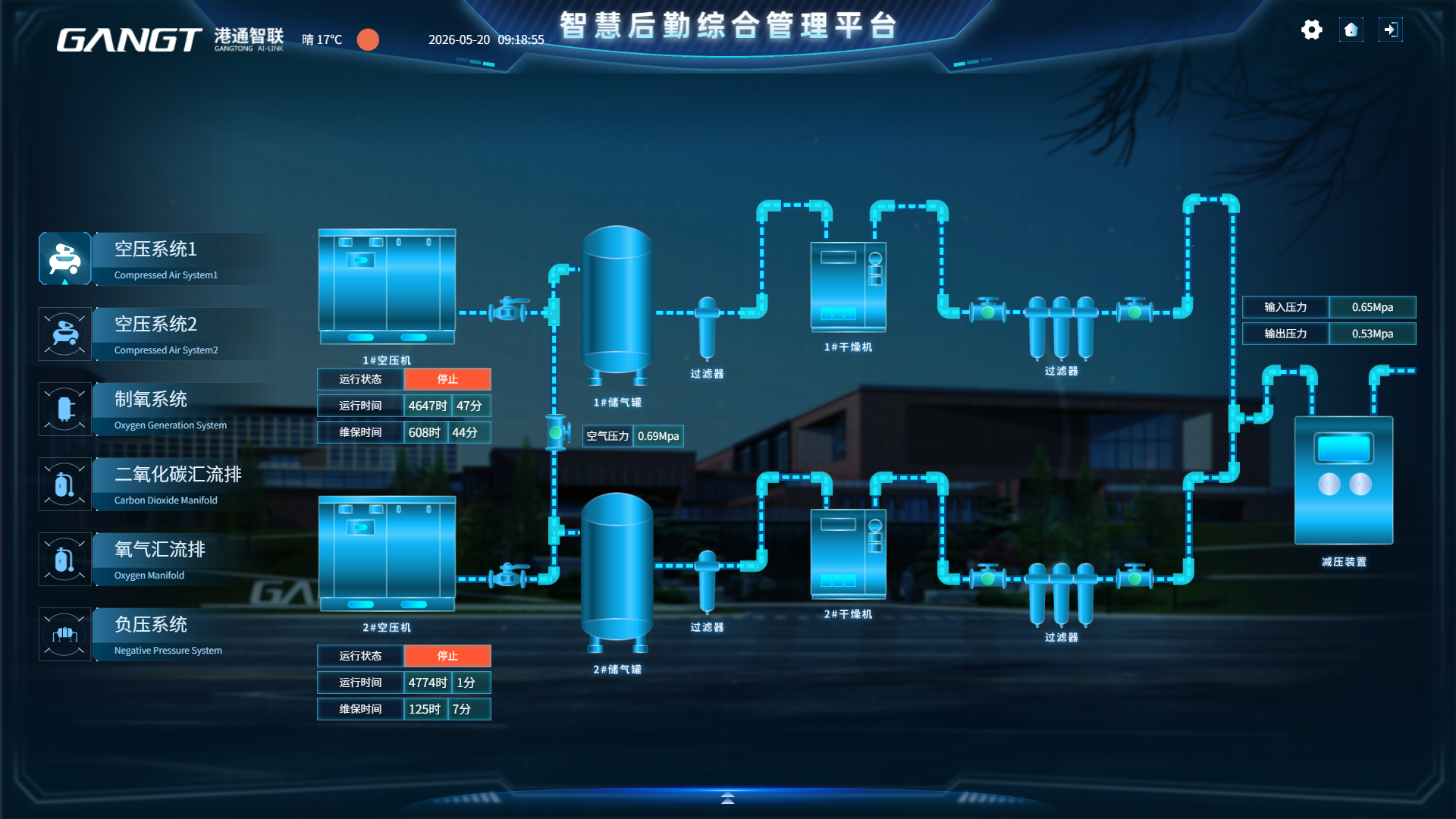
Task: Open the 制氧系统 oxygen generator icon
Action: (65, 409)
